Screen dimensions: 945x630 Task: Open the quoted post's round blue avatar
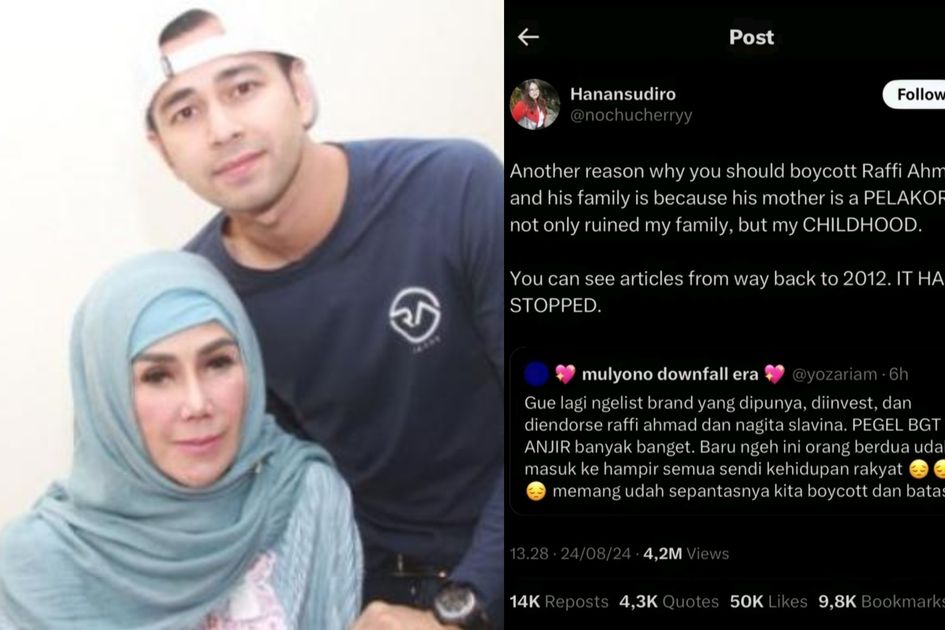click(x=536, y=374)
